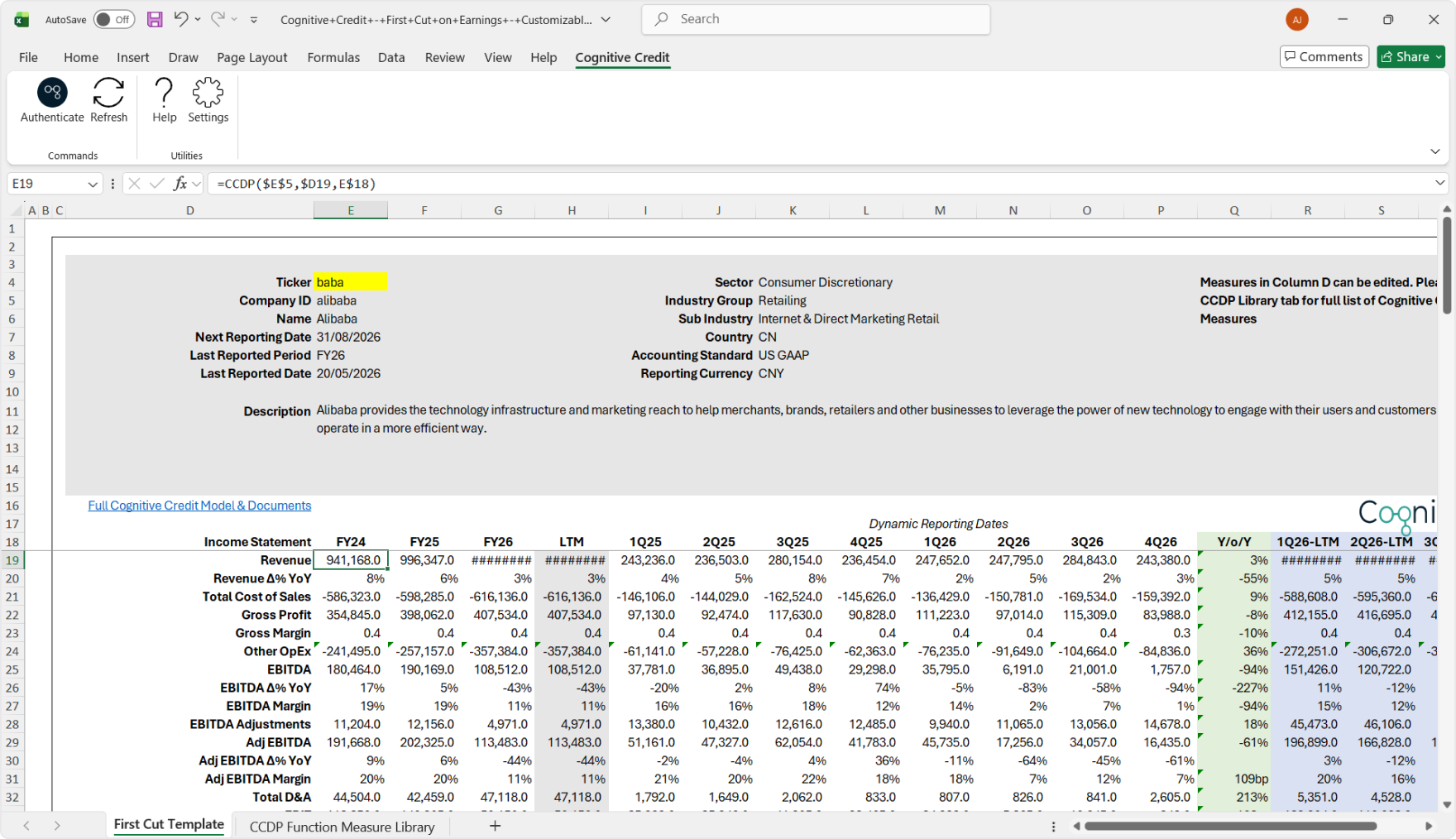Switch to the Formulas ribbon tab

click(x=333, y=57)
